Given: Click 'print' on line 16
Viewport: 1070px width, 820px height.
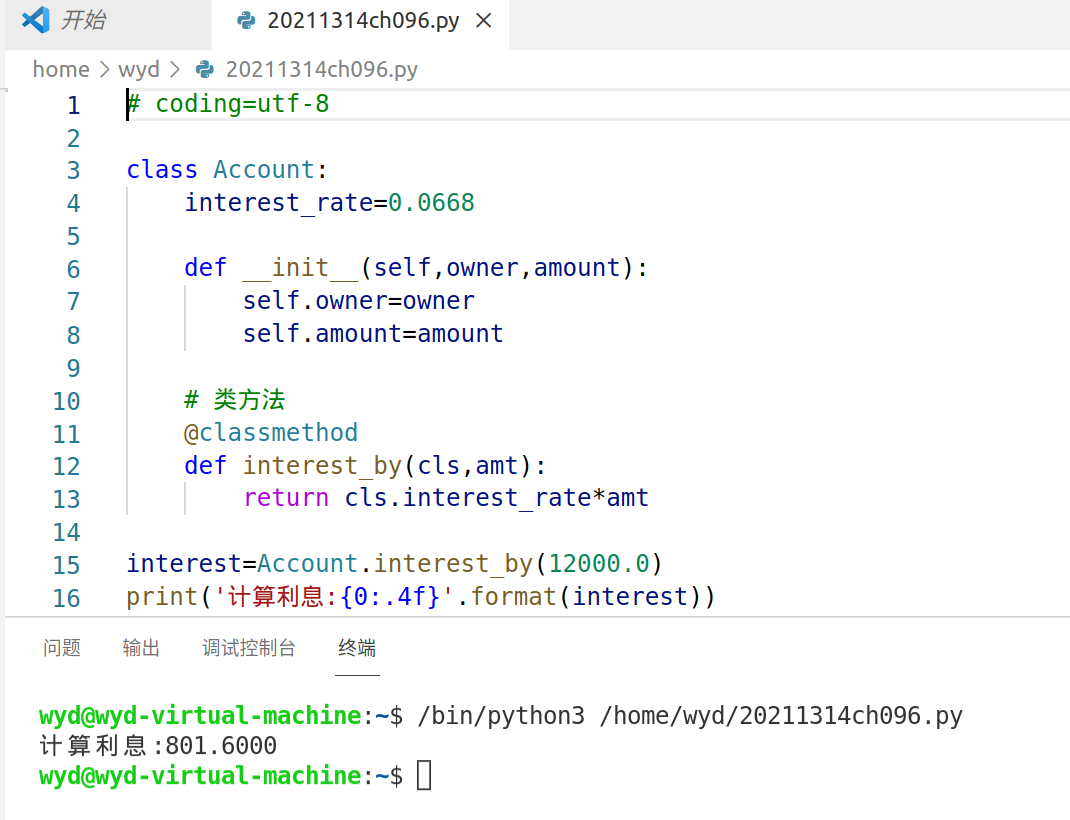Looking at the screenshot, I should [x=162, y=597].
